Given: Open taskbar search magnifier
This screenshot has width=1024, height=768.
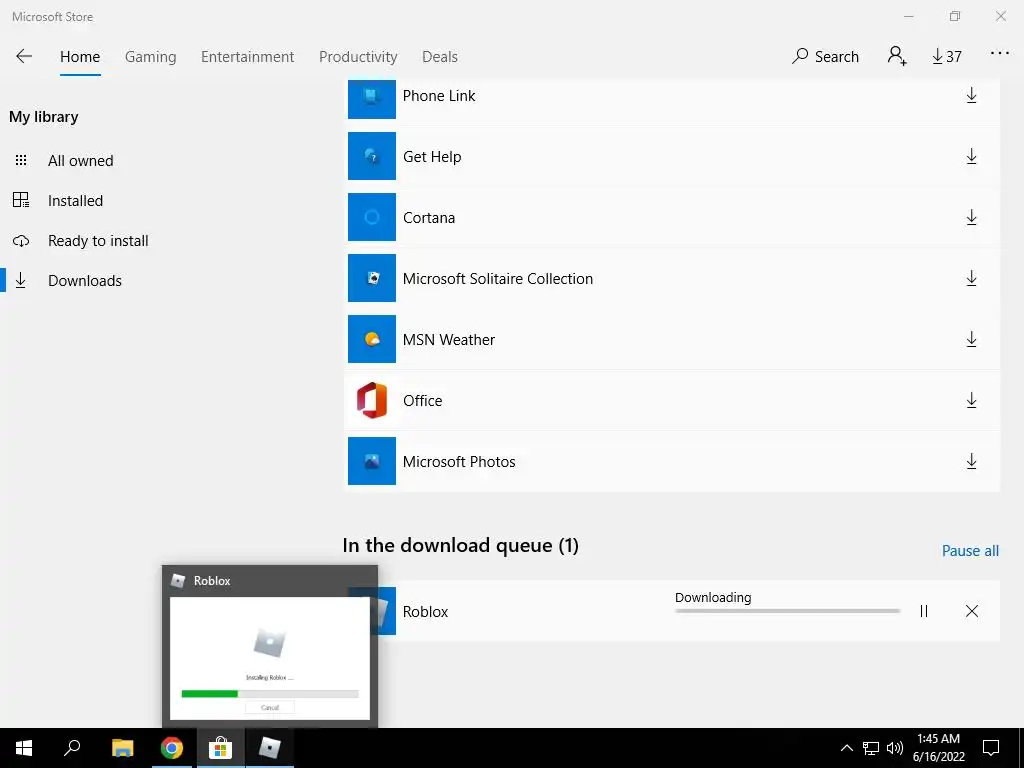Looking at the screenshot, I should click(x=72, y=748).
